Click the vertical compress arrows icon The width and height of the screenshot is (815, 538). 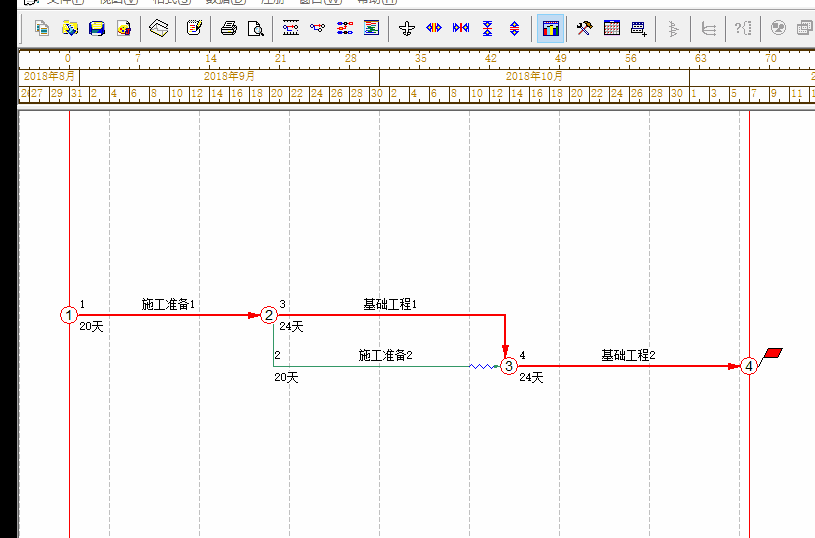pyautogui.click(x=488, y=28)
